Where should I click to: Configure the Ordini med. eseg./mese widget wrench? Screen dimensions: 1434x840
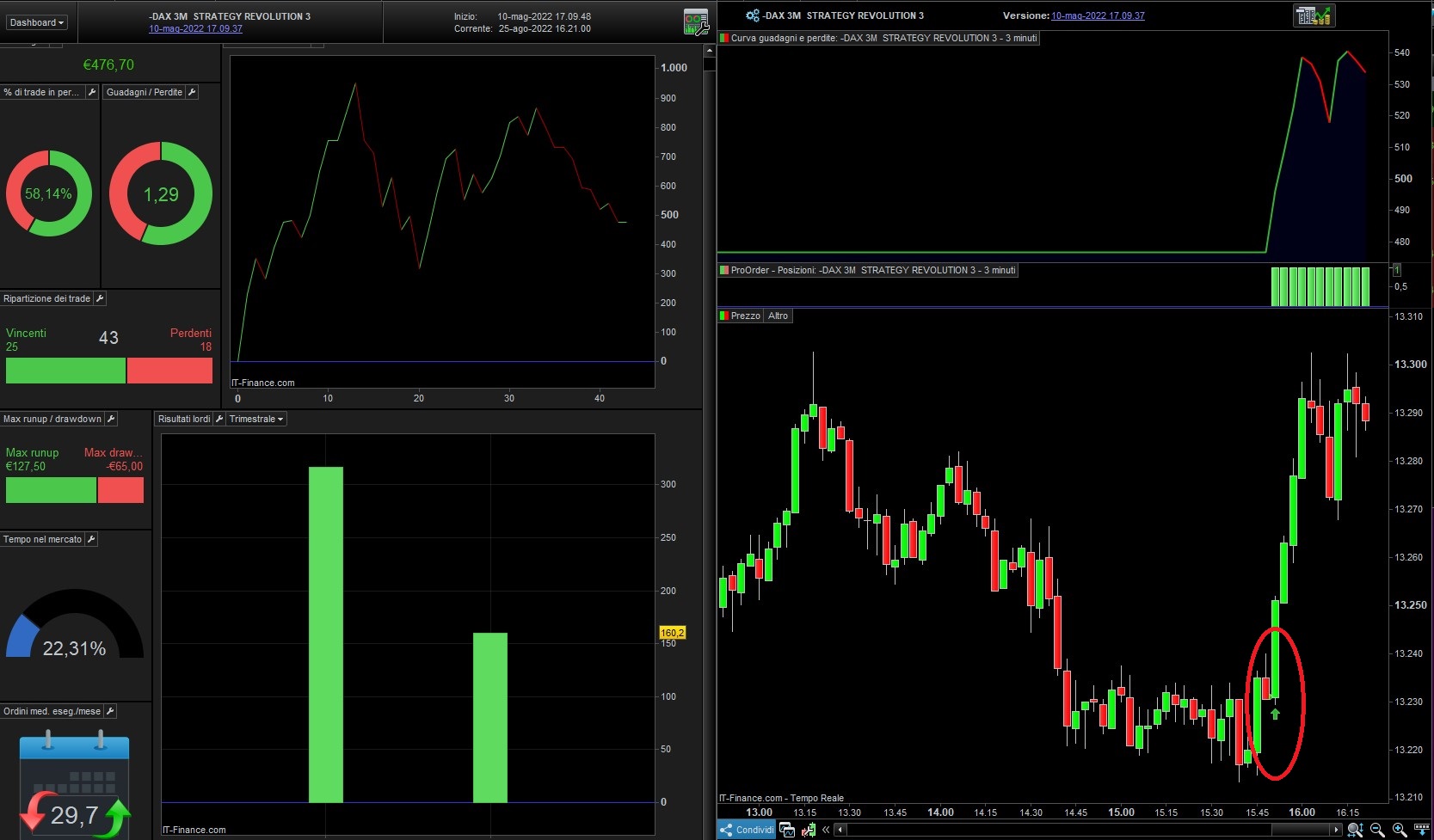(x=110, y=711)
